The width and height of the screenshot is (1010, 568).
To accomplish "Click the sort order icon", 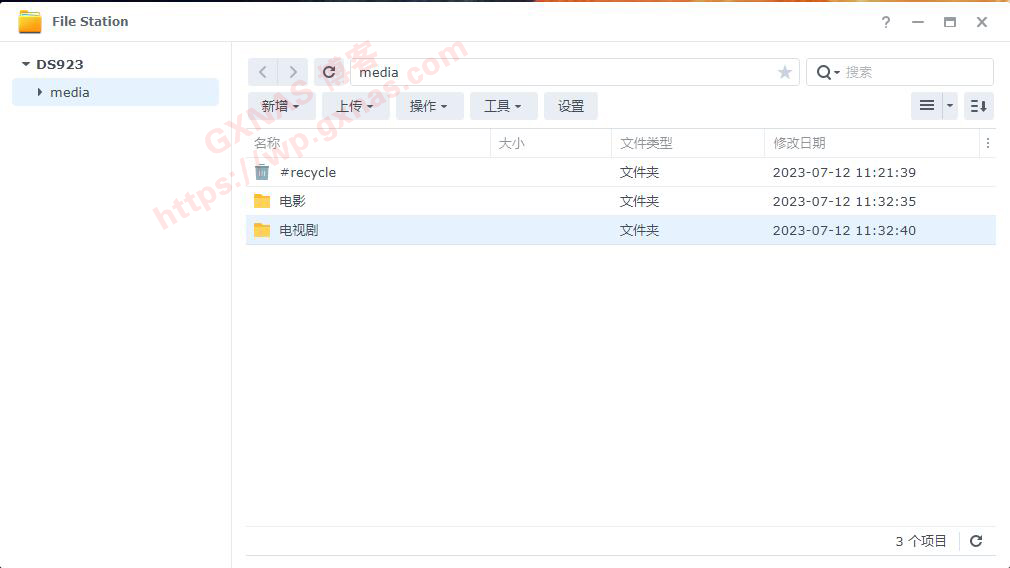I will pyautogui.click(x=978, y=106).
